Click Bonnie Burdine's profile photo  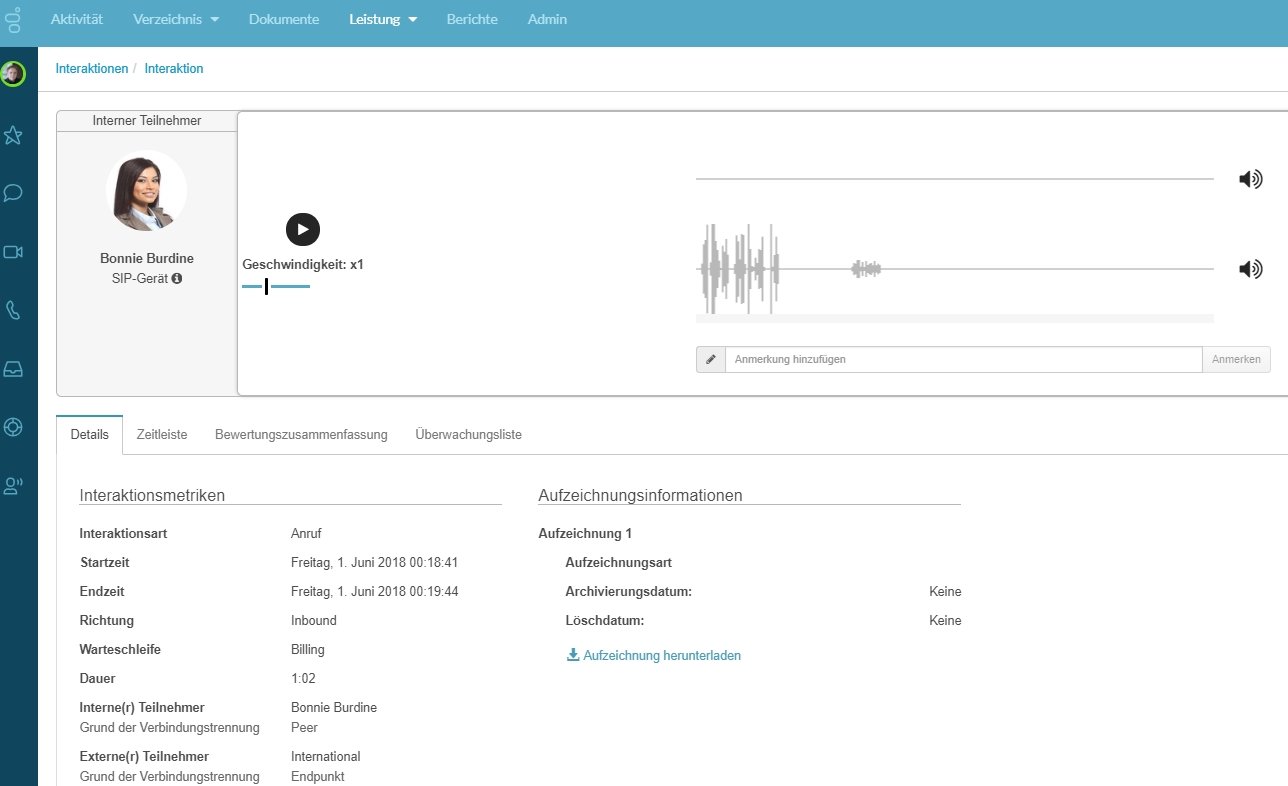click(147, 191)
